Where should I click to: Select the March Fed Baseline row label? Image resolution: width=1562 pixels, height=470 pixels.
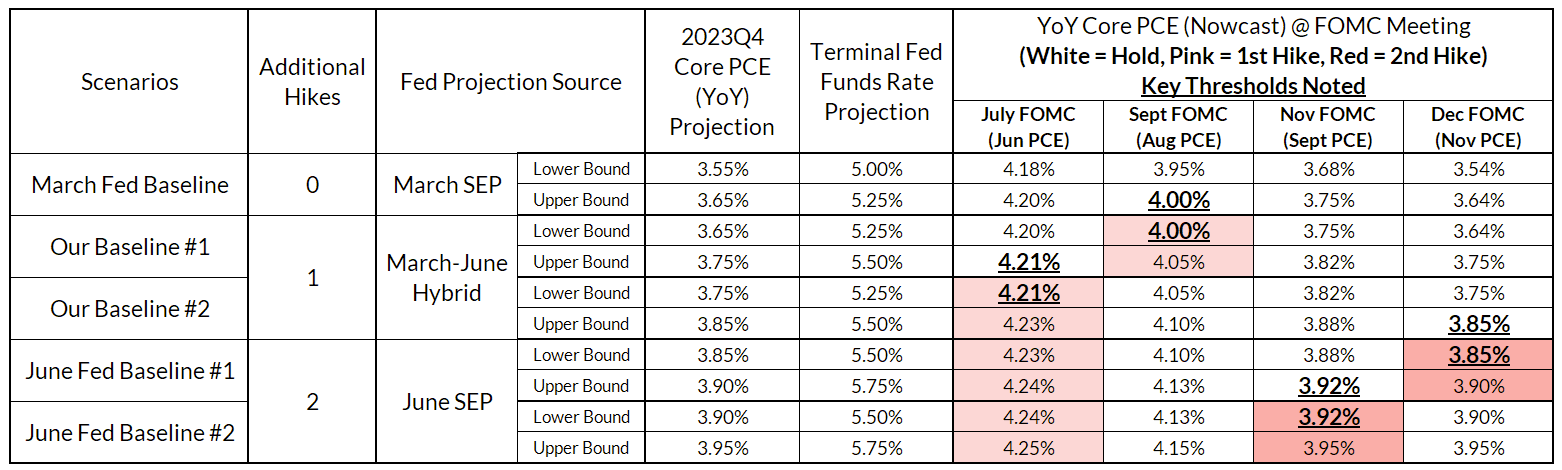[130, 185]
